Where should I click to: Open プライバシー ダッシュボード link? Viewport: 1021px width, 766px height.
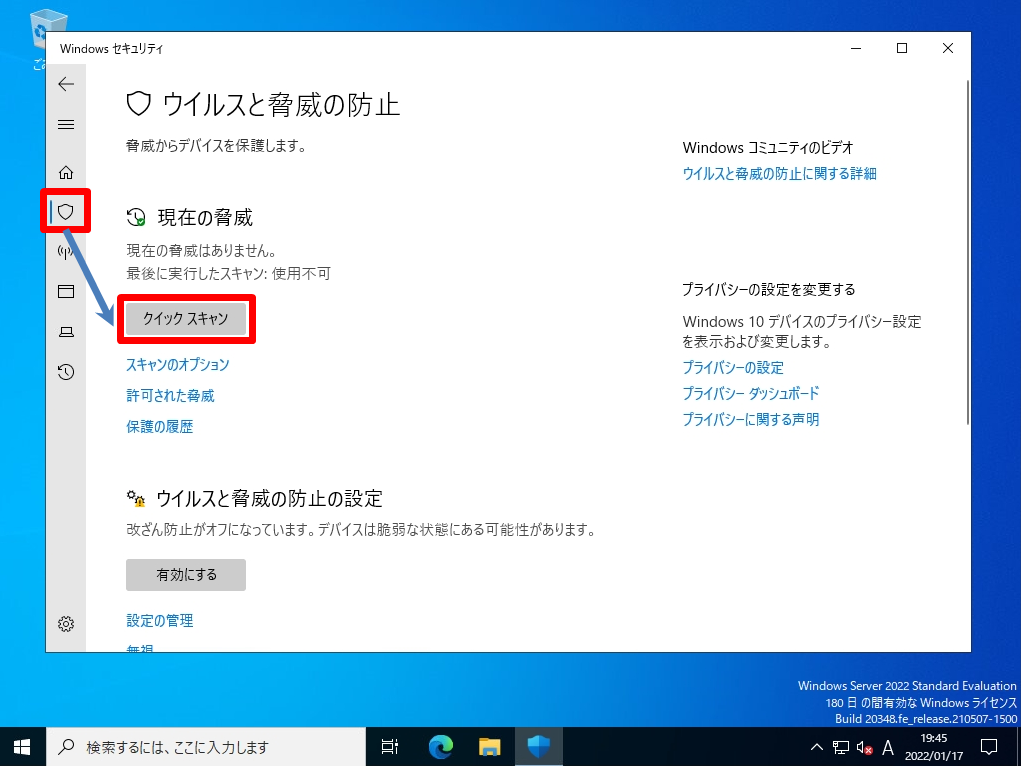click(x=751, y=393)
